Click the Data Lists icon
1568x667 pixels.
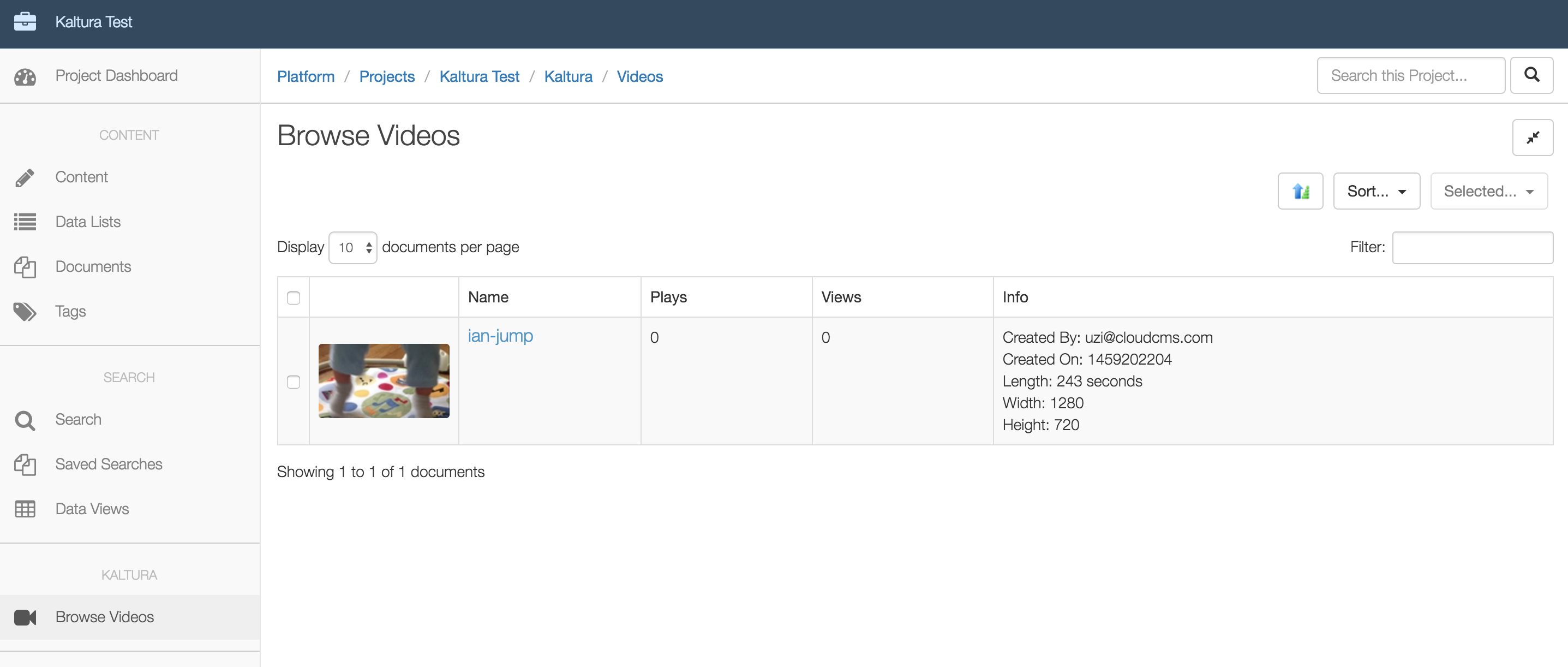(25, 222)
